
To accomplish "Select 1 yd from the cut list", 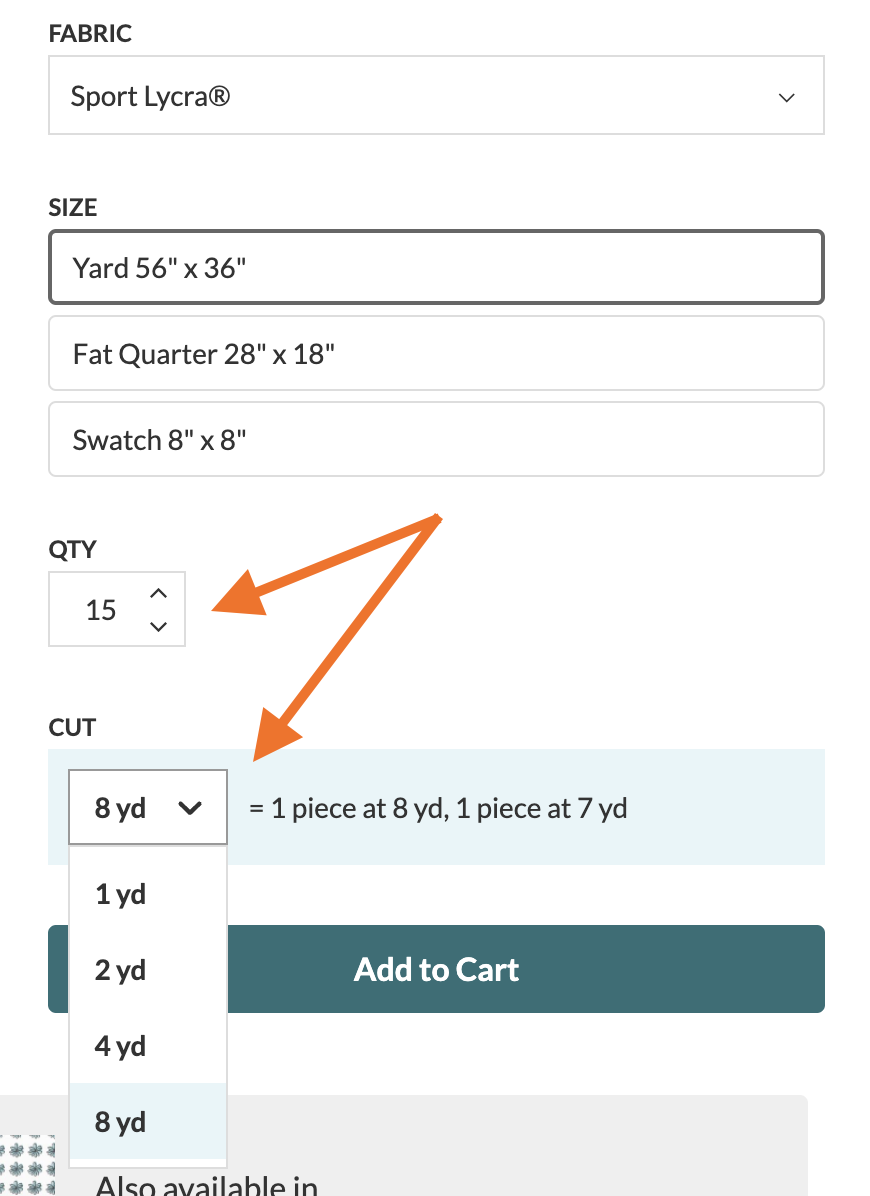I will click(x=148, y=893).
